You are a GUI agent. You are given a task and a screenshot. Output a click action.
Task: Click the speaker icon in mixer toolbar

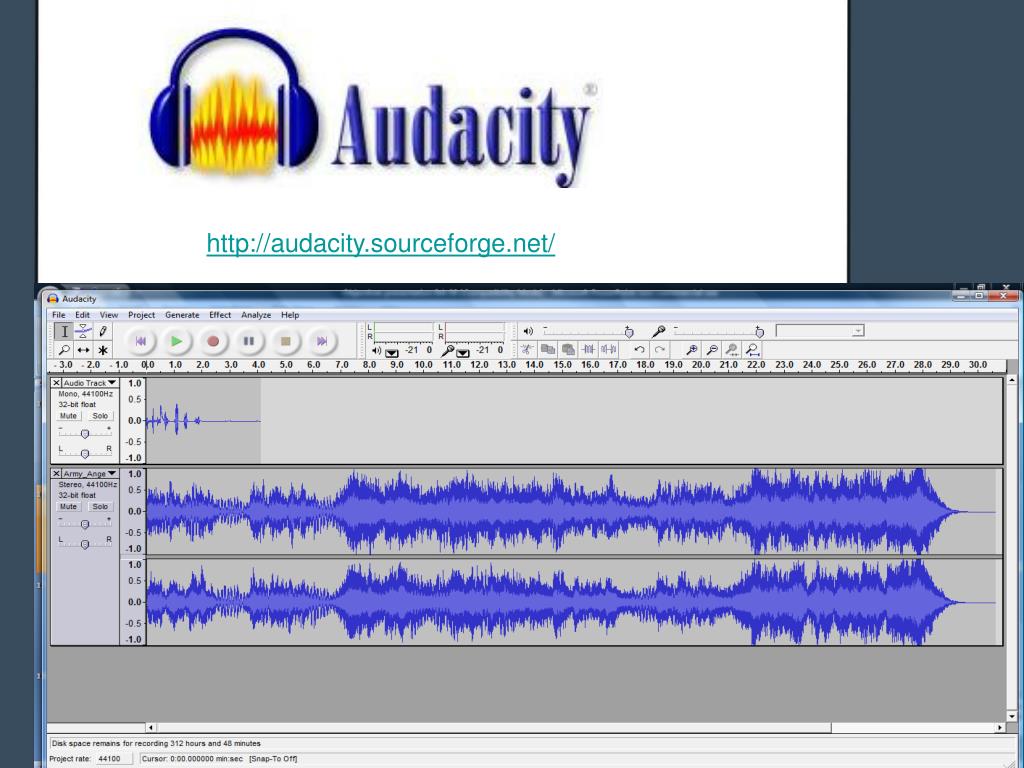click(528, 331)
